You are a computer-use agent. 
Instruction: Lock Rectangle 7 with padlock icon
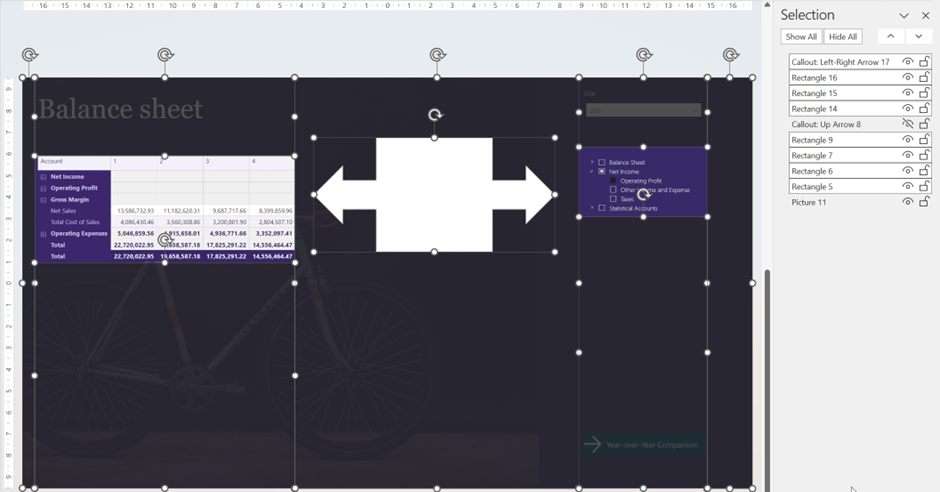tap(924, 155)
